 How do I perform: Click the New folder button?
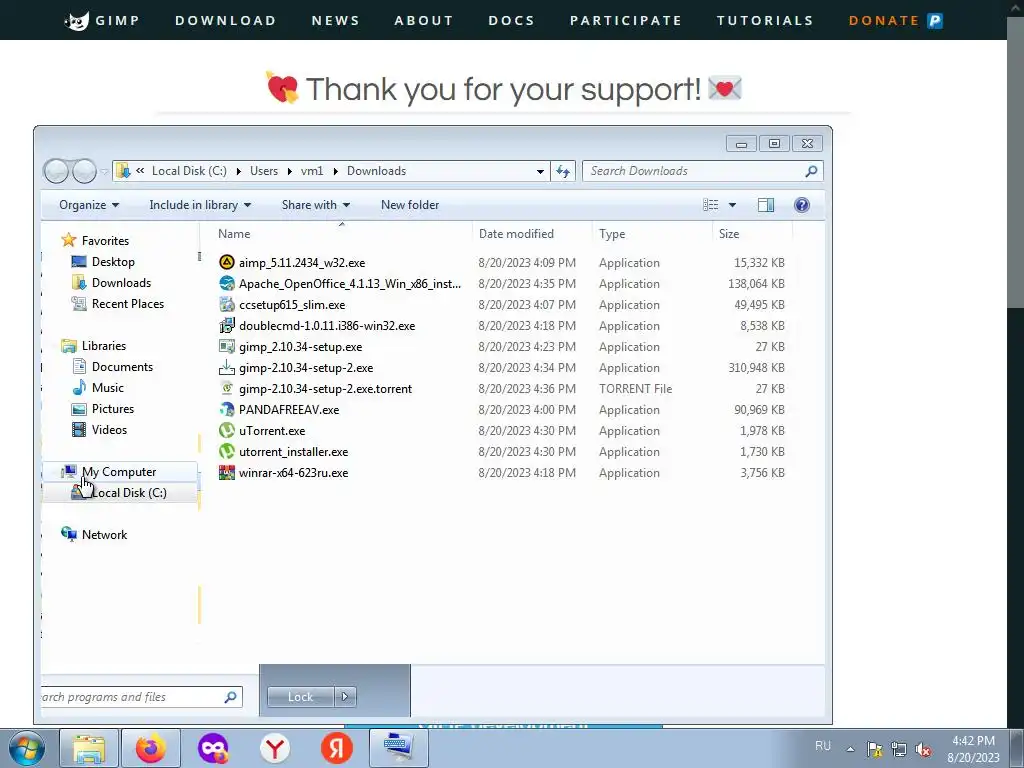coord(410,205)
